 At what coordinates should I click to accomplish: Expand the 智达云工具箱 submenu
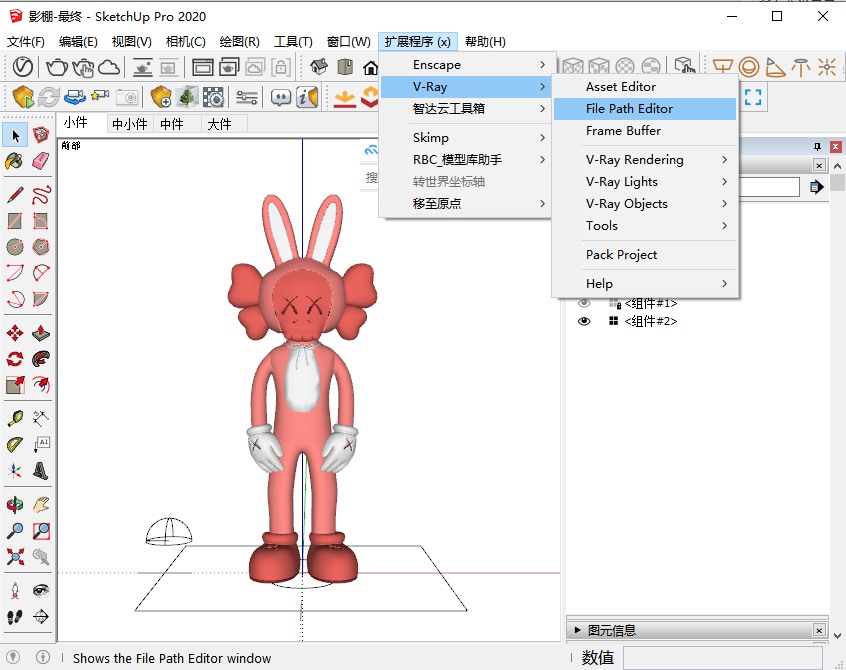point(466,108)
